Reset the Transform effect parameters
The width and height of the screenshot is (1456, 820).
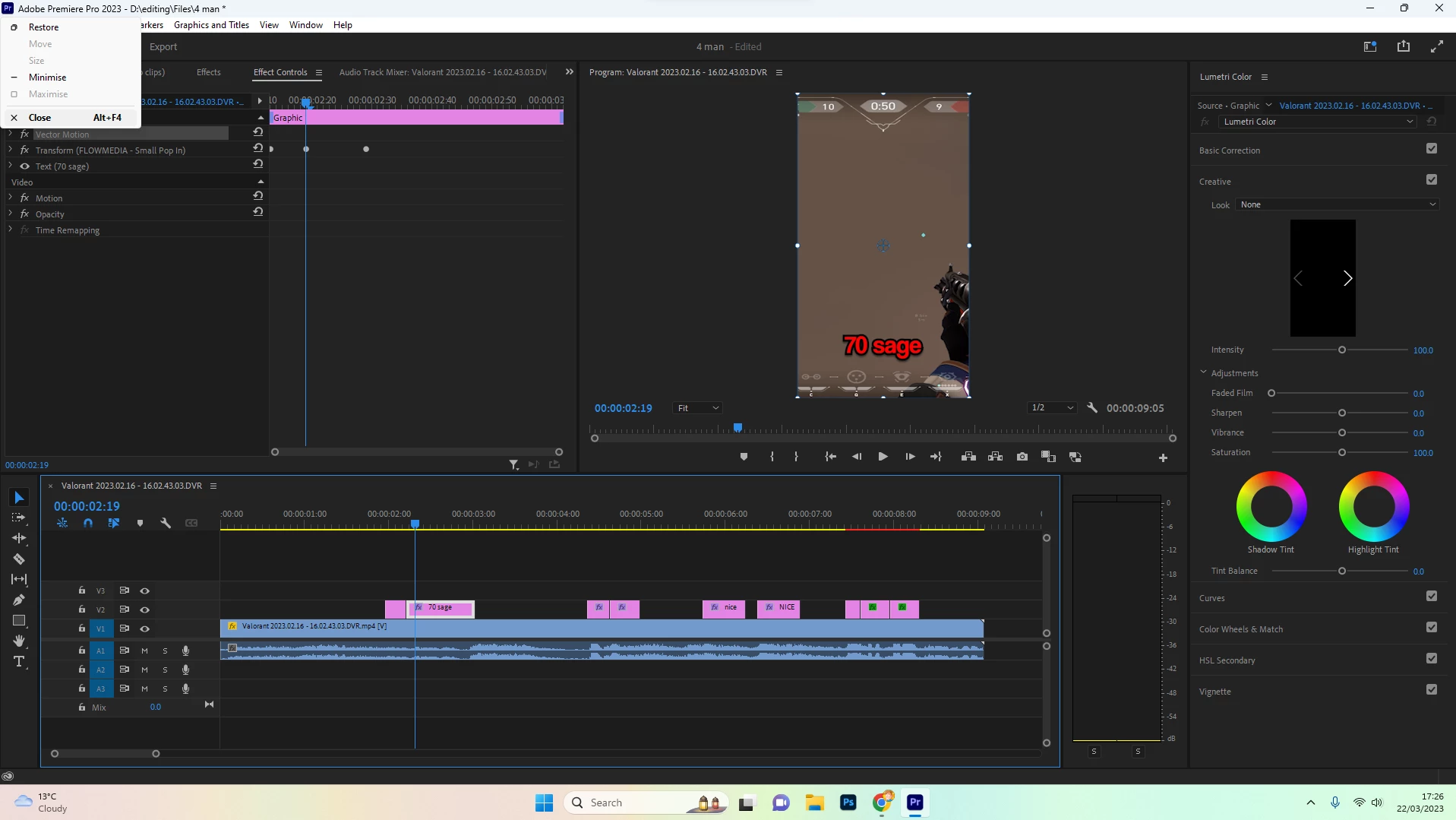tap(258, 149)
